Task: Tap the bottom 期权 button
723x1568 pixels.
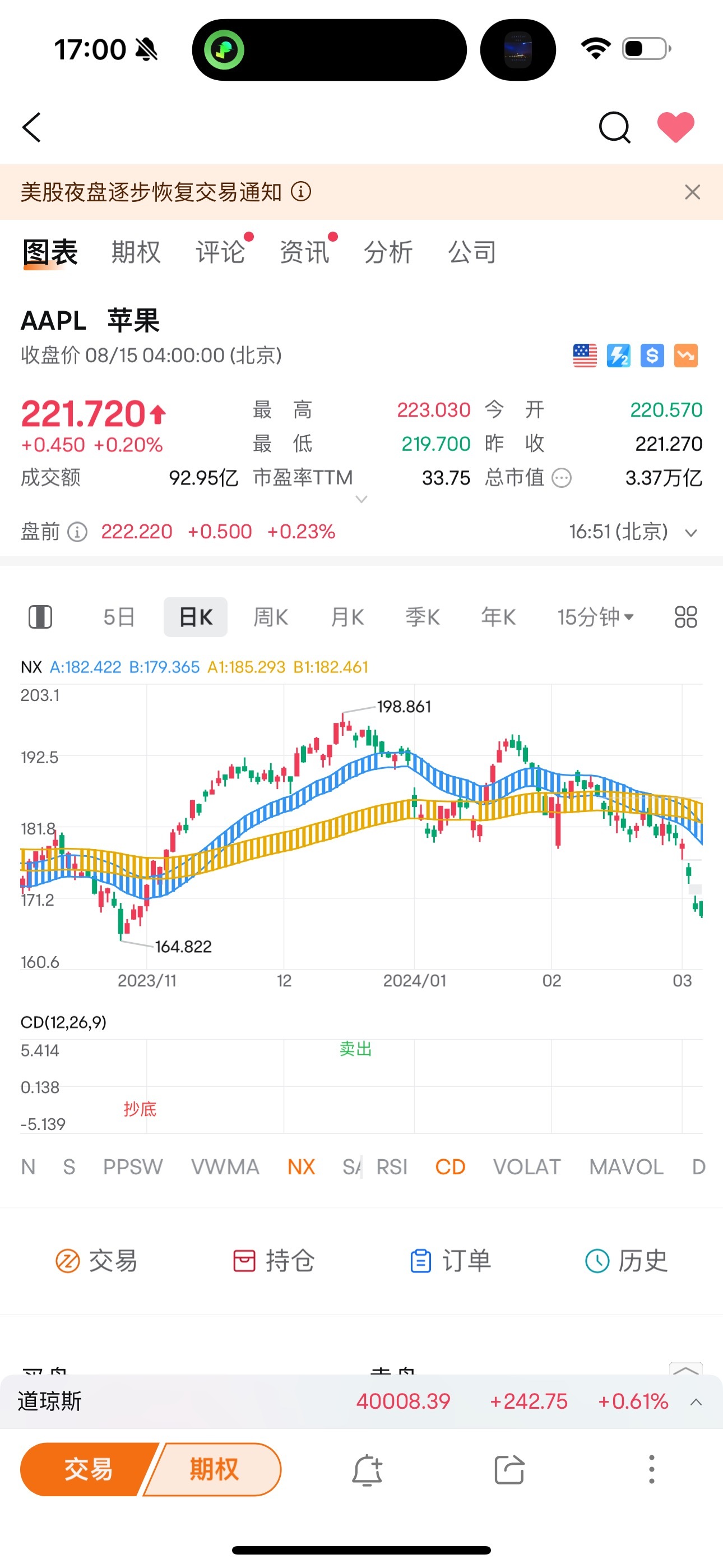Action: click(213, 1469)
